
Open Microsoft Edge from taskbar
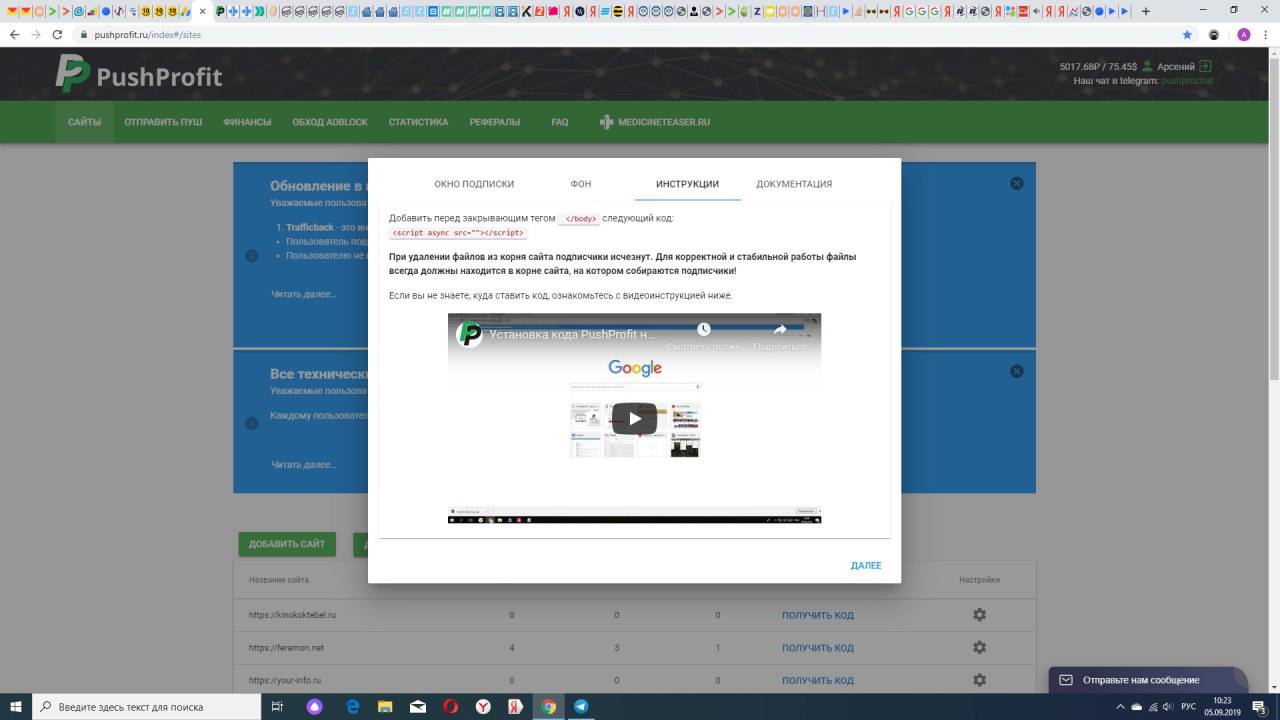click(353, 706)
